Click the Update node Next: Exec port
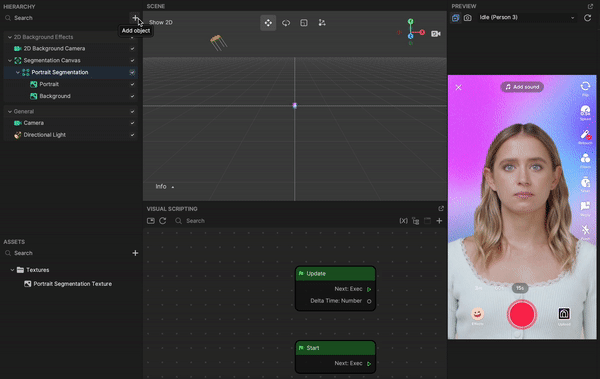Screen dimensions: 600x379 pos(369,289)
